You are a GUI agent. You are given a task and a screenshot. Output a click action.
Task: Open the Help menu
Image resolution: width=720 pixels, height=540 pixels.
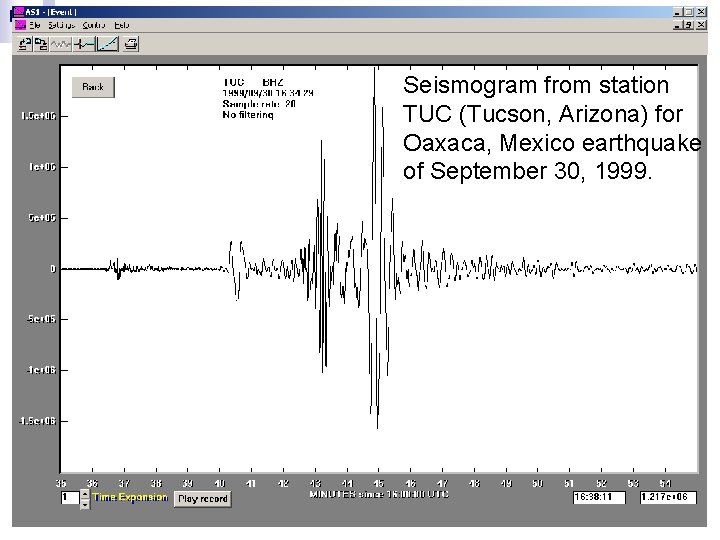click(x=122, y=25)
